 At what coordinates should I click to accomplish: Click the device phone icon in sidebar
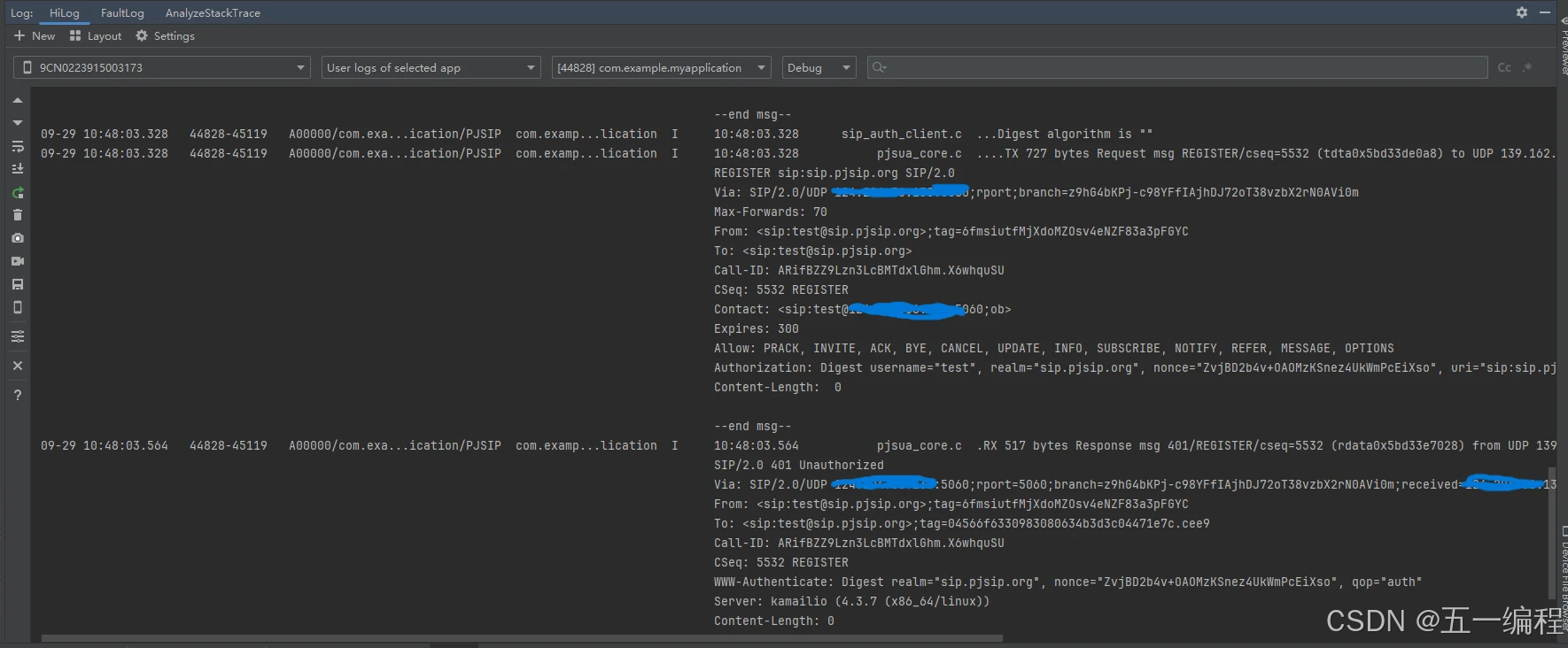tap(18, 307)
